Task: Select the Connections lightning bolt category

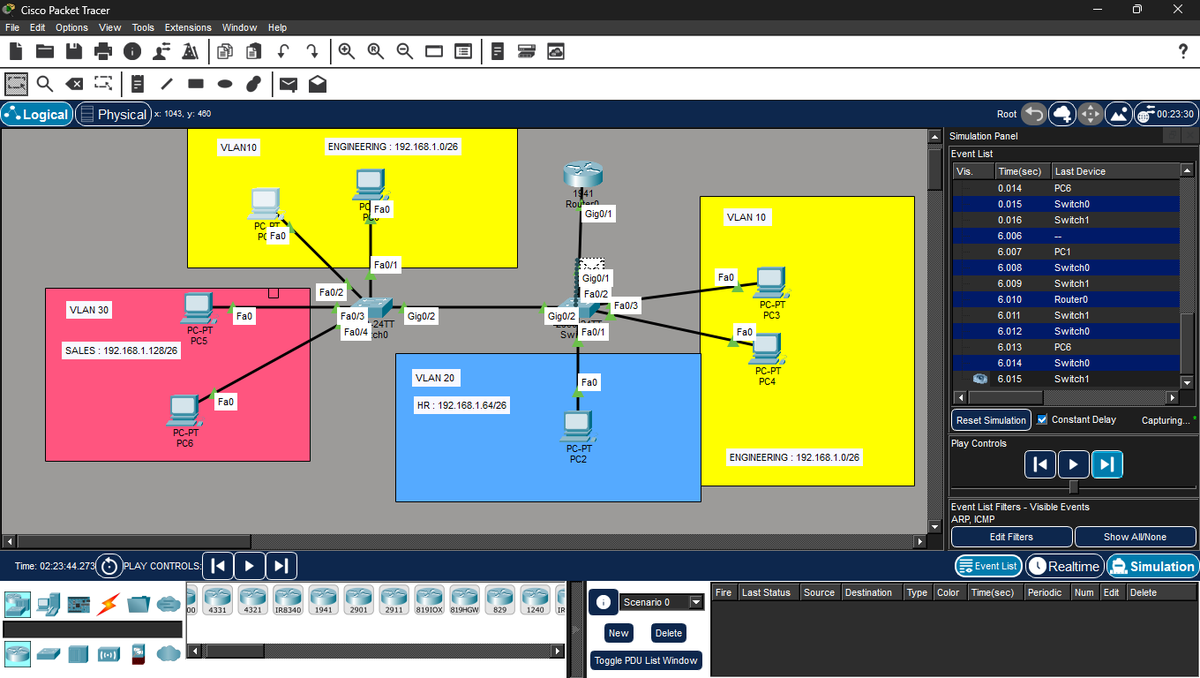Action: pos(107,605)
